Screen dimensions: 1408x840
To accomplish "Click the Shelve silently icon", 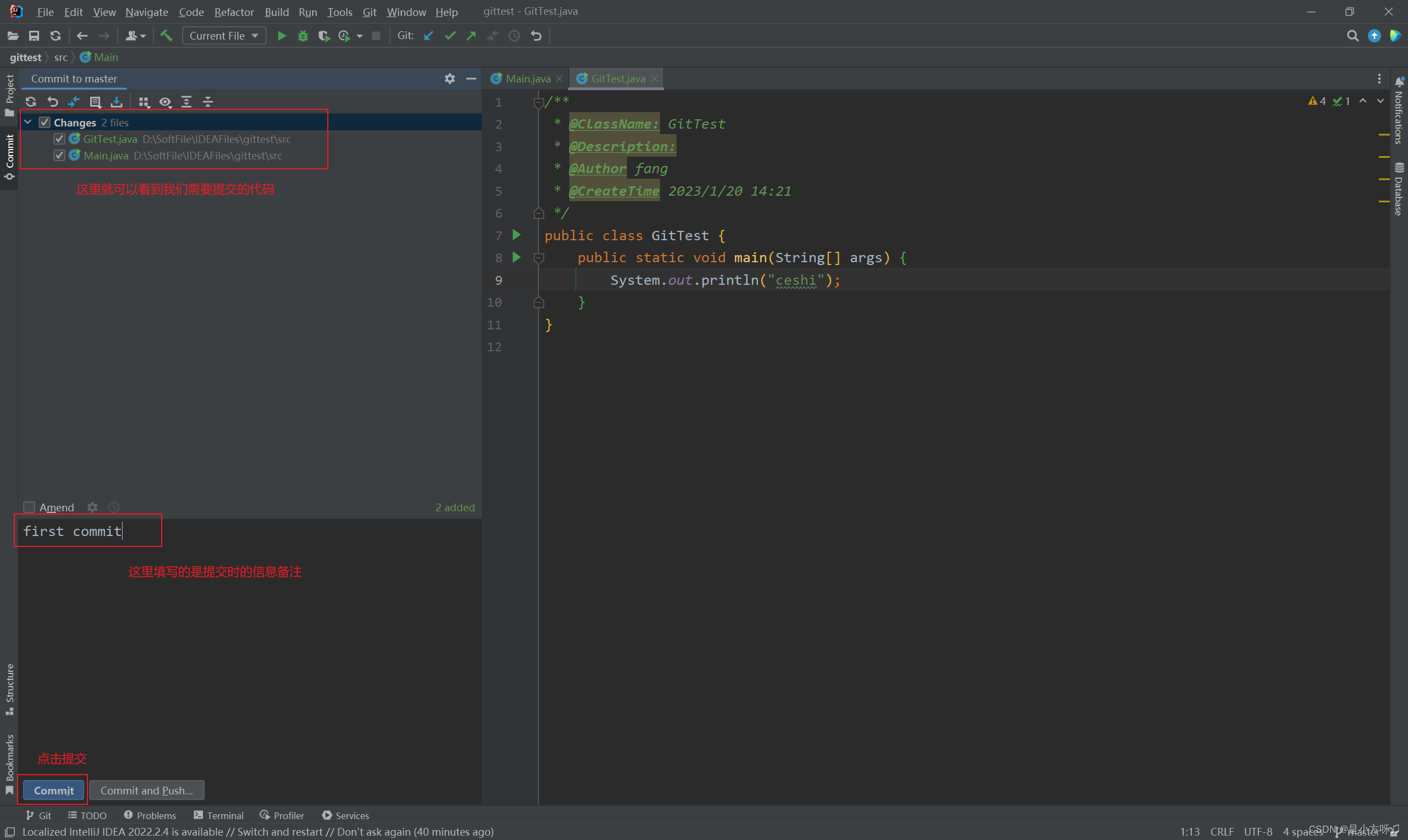I will pos(117,102).
